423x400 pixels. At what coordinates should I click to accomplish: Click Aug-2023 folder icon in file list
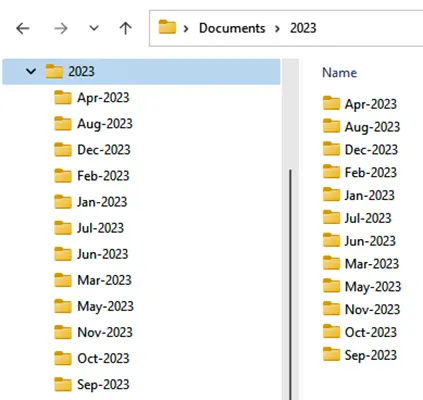click(x=331, y=125)
